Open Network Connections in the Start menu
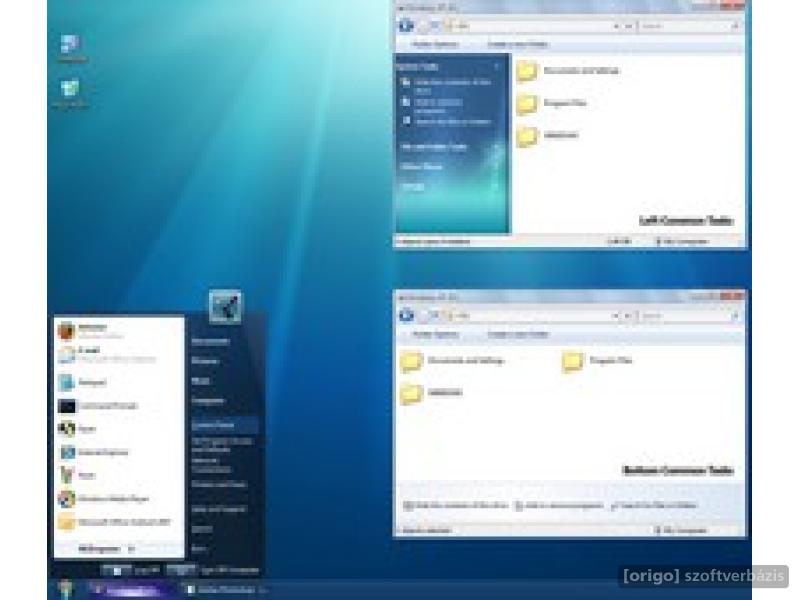Screen dimensions: 800x600 click(211, 465)
